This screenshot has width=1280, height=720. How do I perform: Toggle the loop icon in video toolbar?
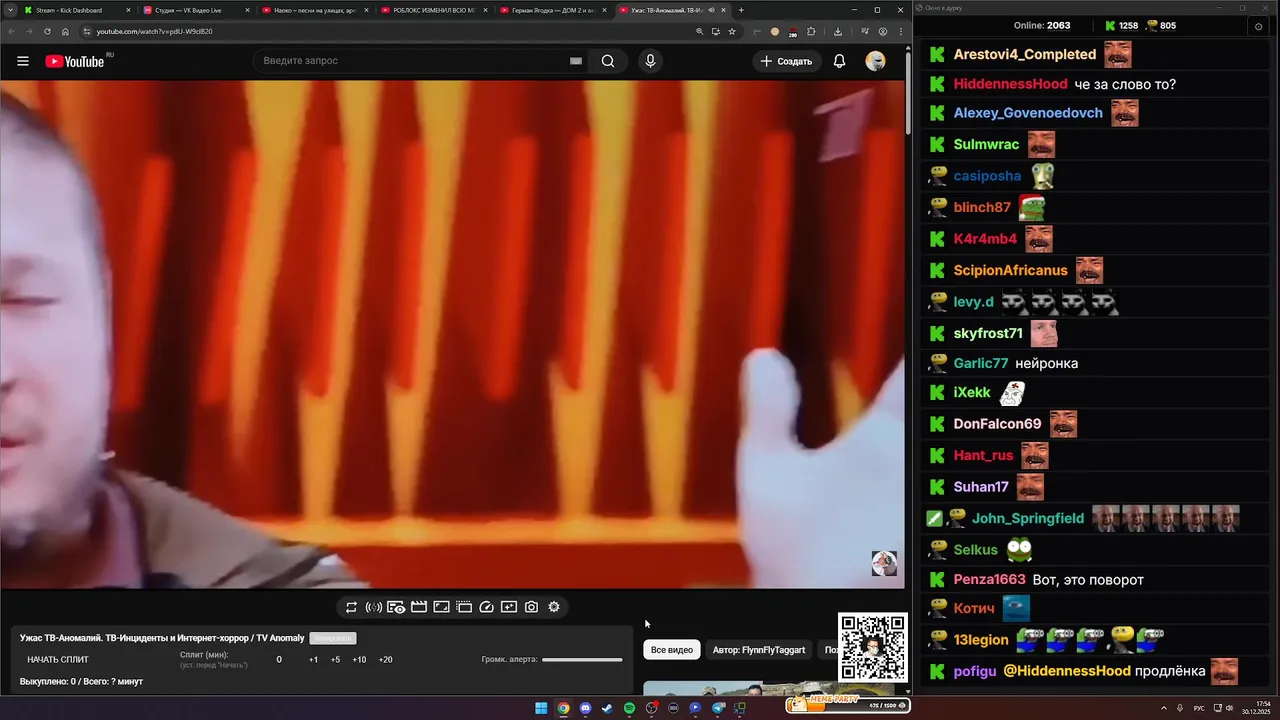coord(351,607)
